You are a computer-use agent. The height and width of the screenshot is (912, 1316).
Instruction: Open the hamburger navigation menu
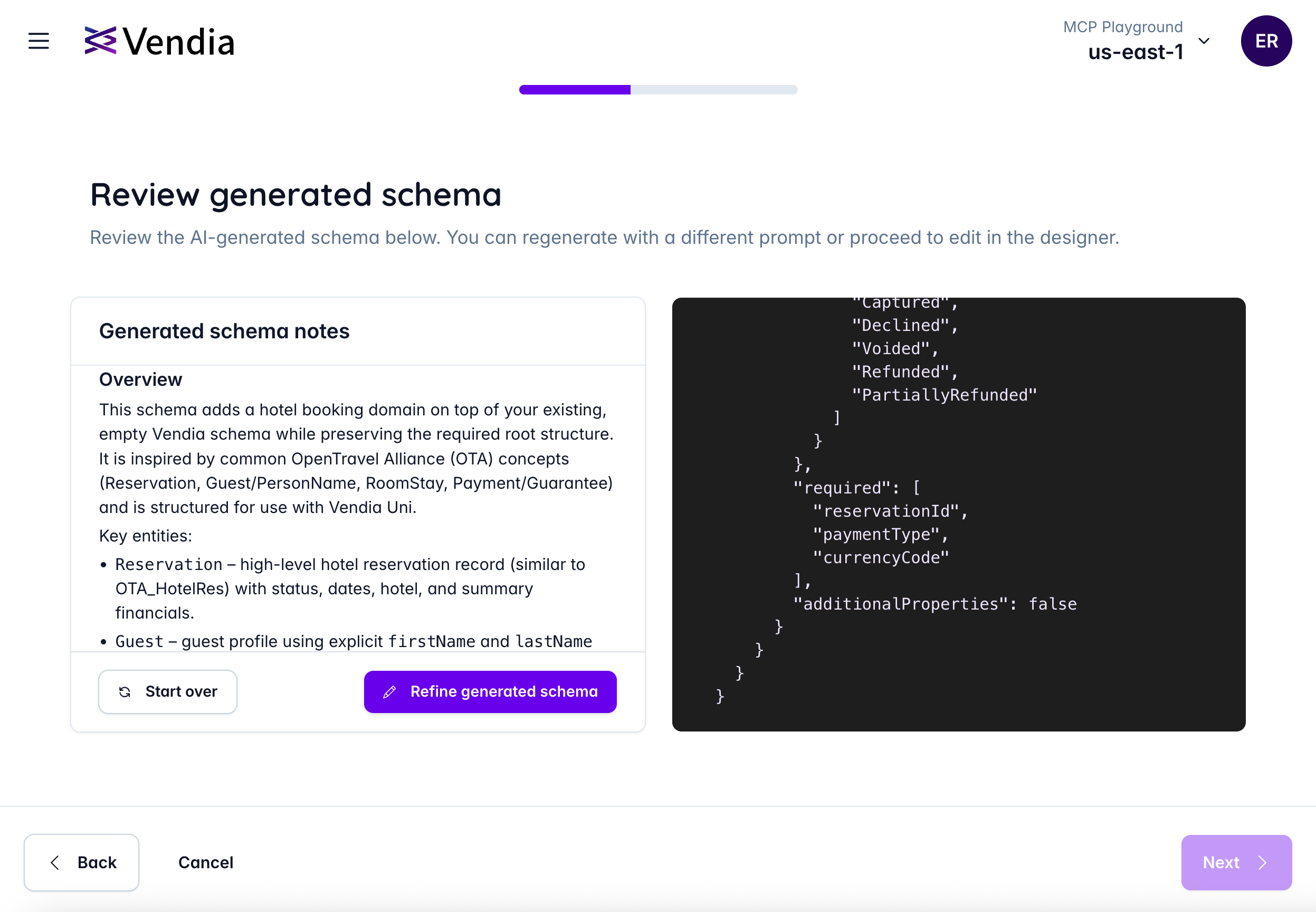click(x=39, y=41)
